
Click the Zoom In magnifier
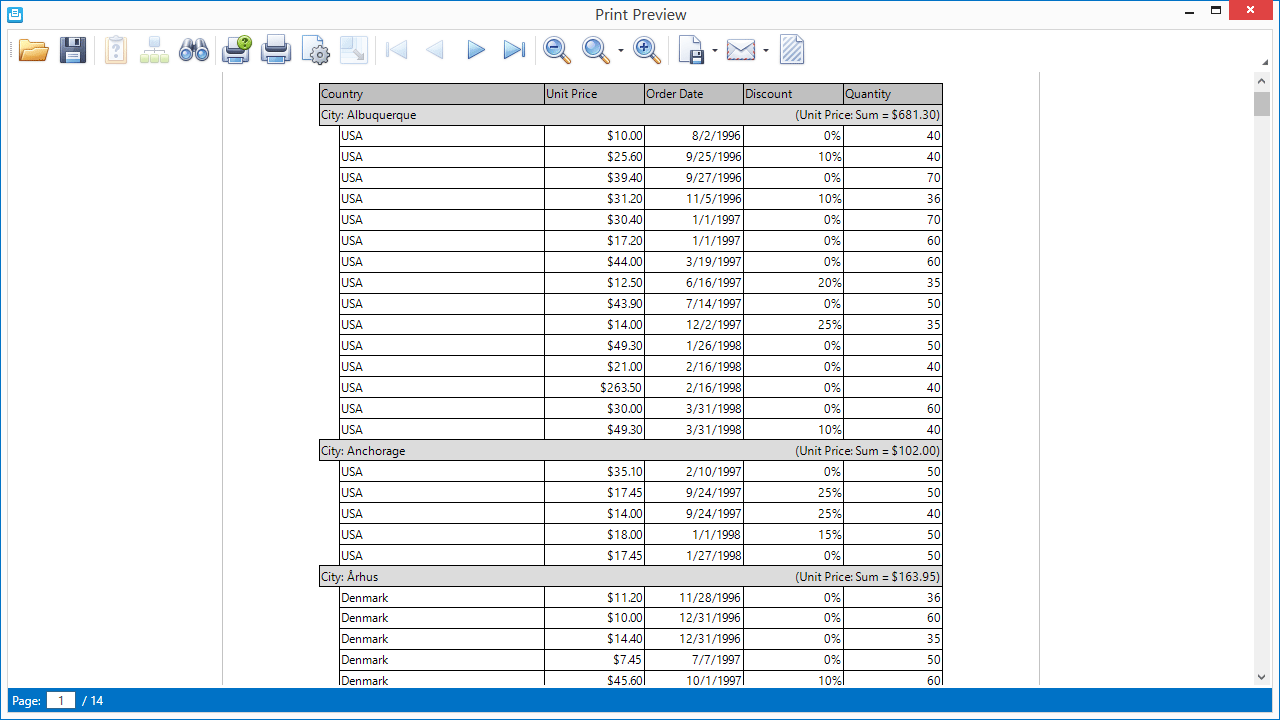tap(647, 50)
